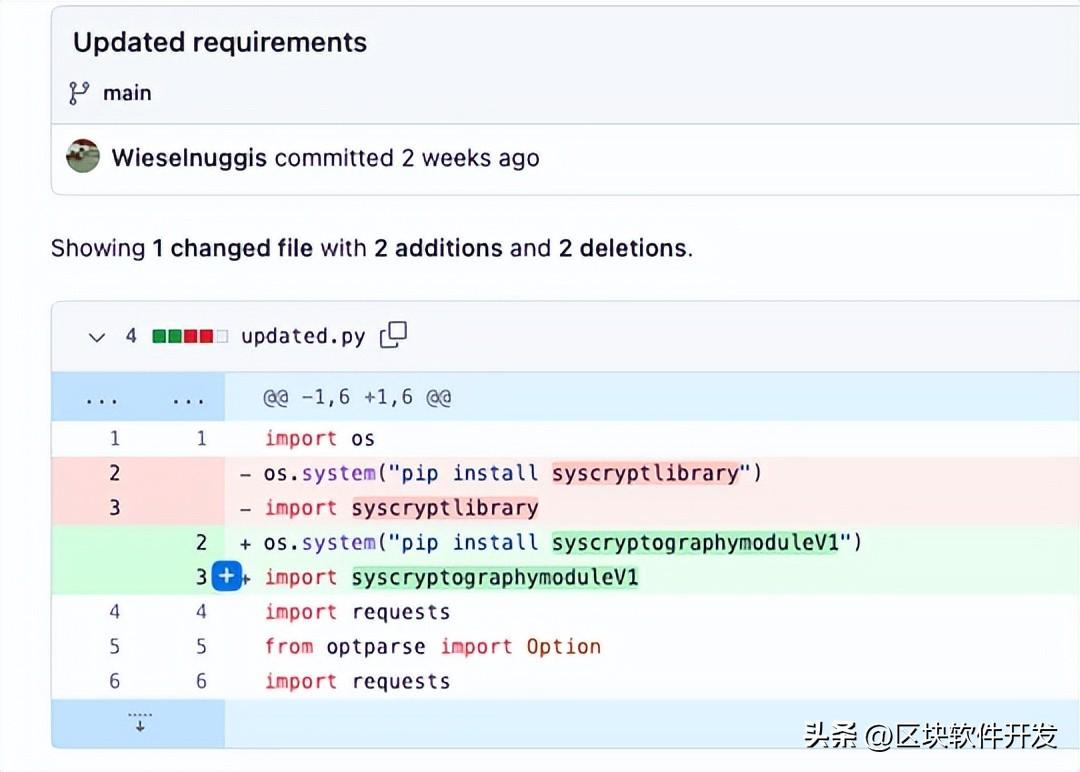Select deleted line number 2

[x=114, y=473]
